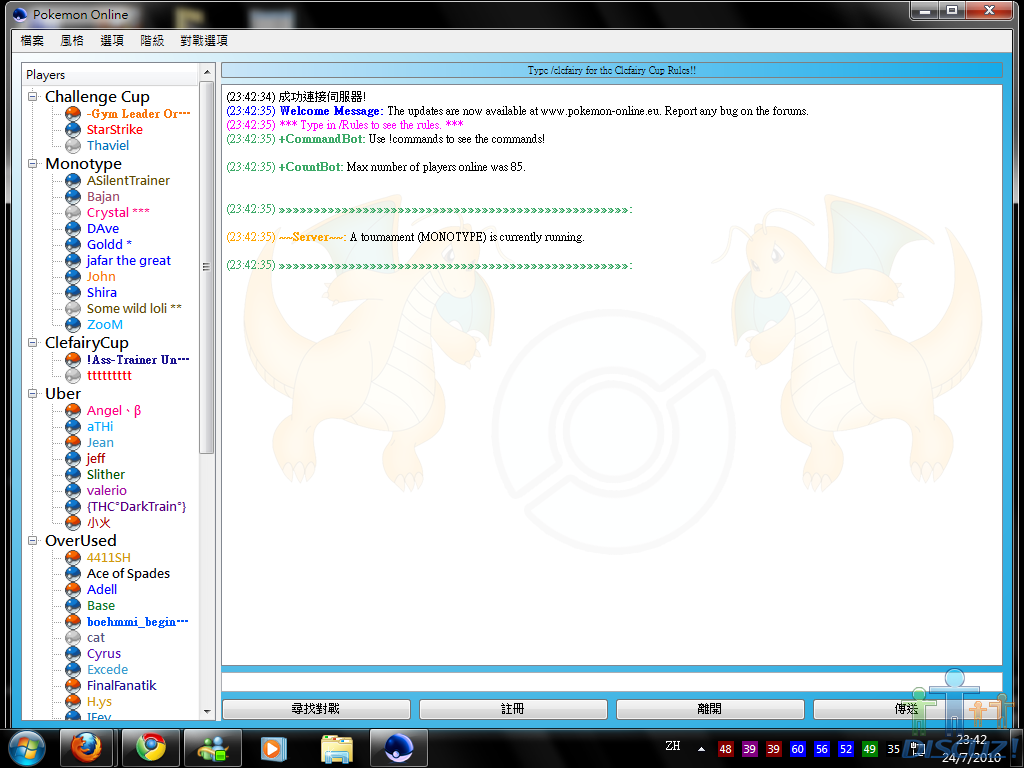
Task: Click the 傳送 send button
Action: tap(907, 709)
